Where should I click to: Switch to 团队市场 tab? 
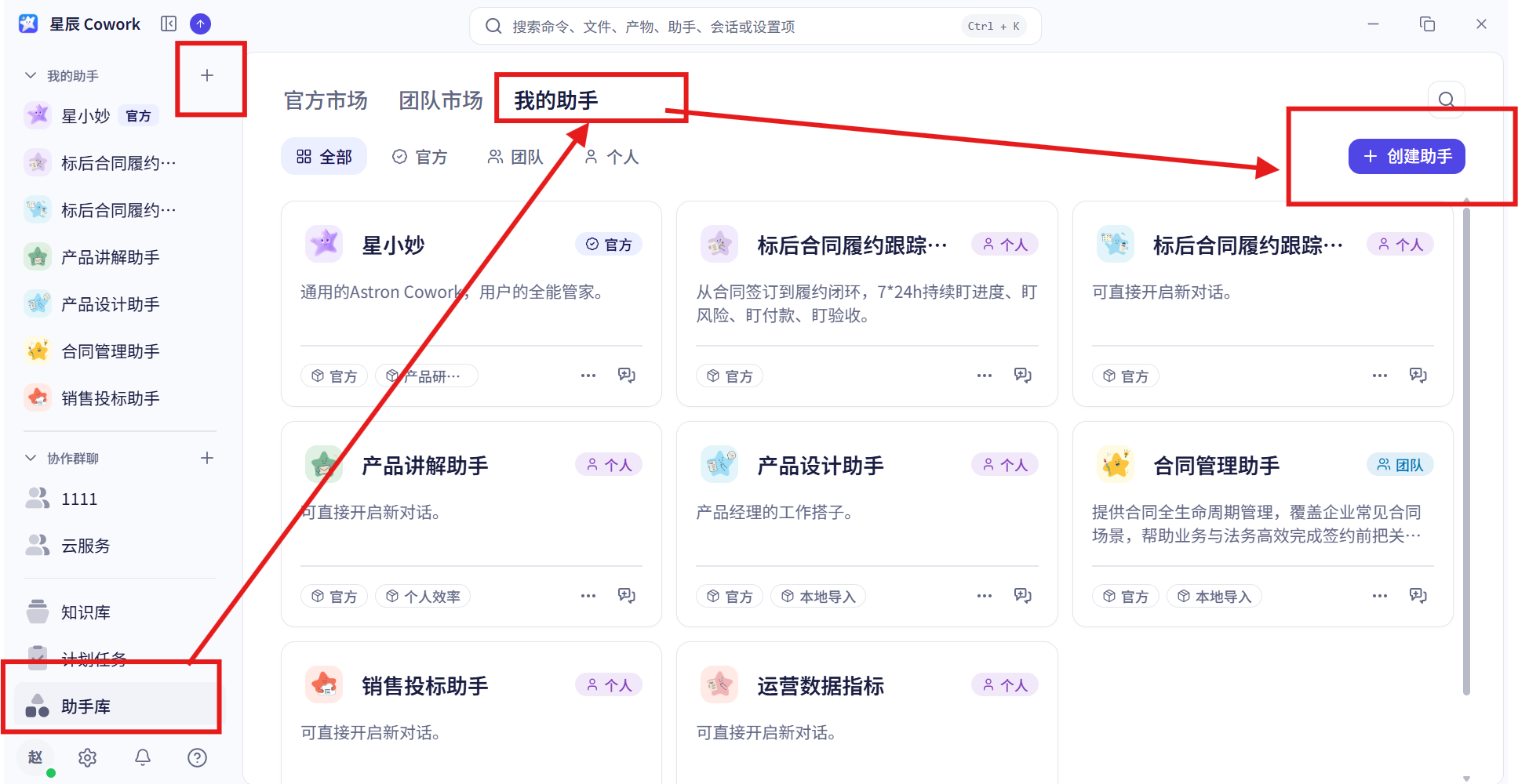click(x=441, y=100)
